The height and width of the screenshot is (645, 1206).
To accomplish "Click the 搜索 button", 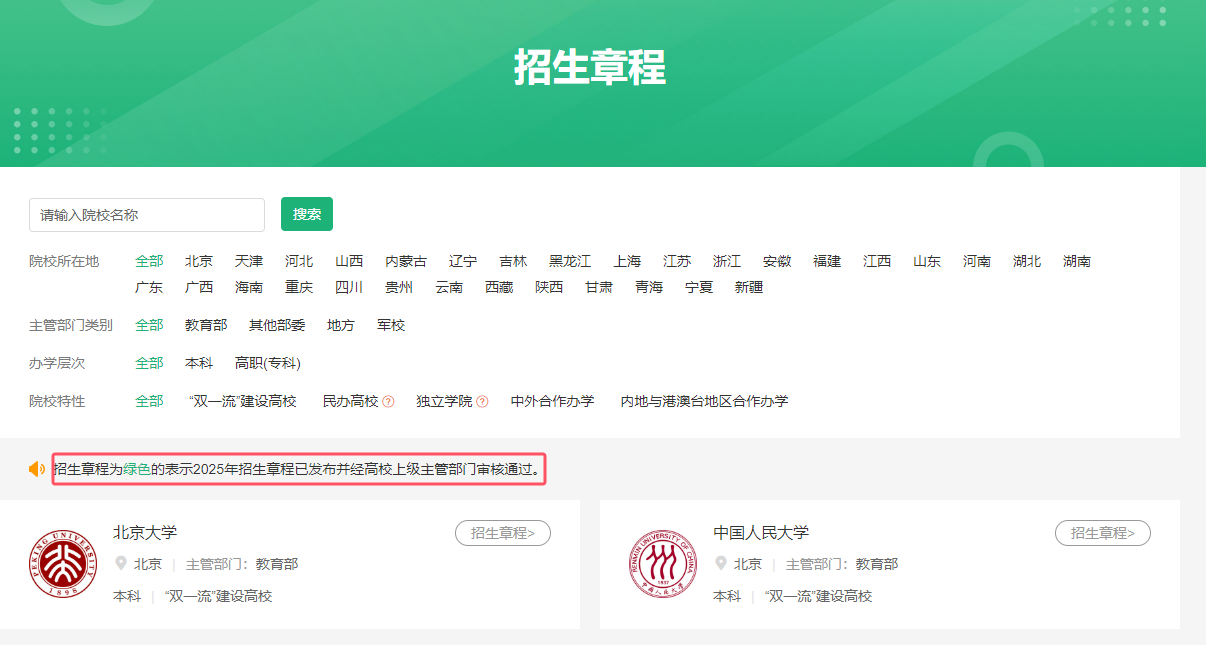I will [x=306, y=214].
